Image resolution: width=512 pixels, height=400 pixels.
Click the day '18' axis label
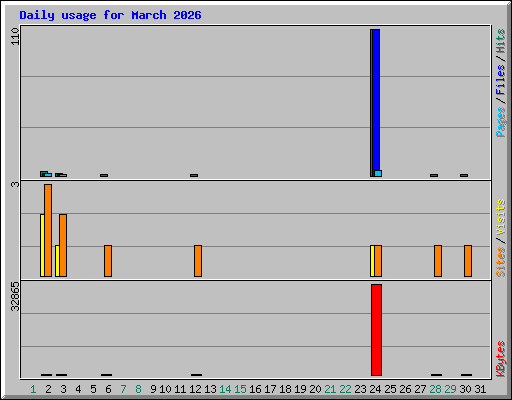pyautogui.click(x=285, y=389)
